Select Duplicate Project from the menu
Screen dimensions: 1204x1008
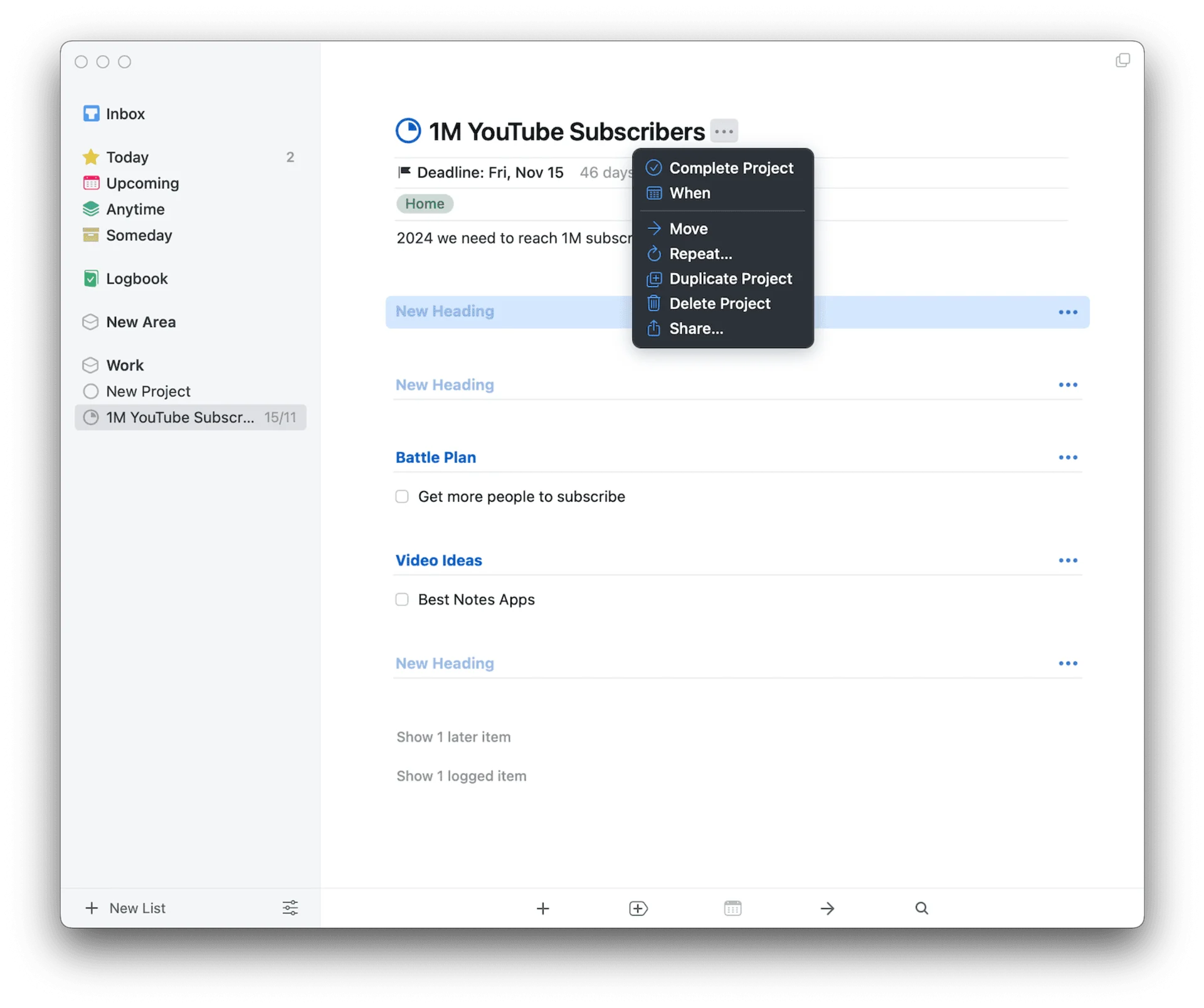click(731, 279)
